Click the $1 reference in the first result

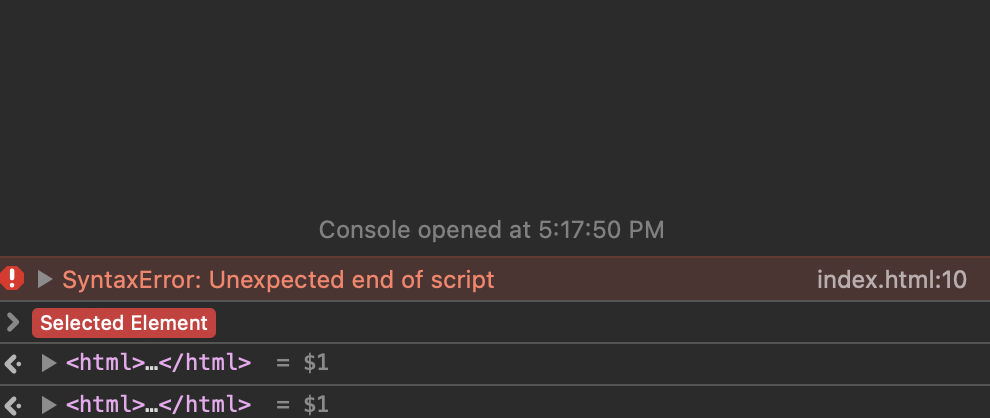click(x=316, y=363)
